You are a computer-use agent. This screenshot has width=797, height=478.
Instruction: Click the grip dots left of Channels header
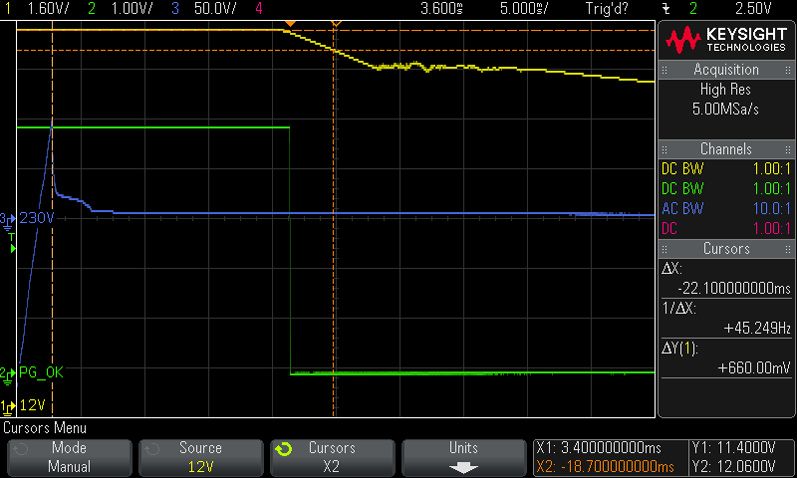tap(664, 150)
